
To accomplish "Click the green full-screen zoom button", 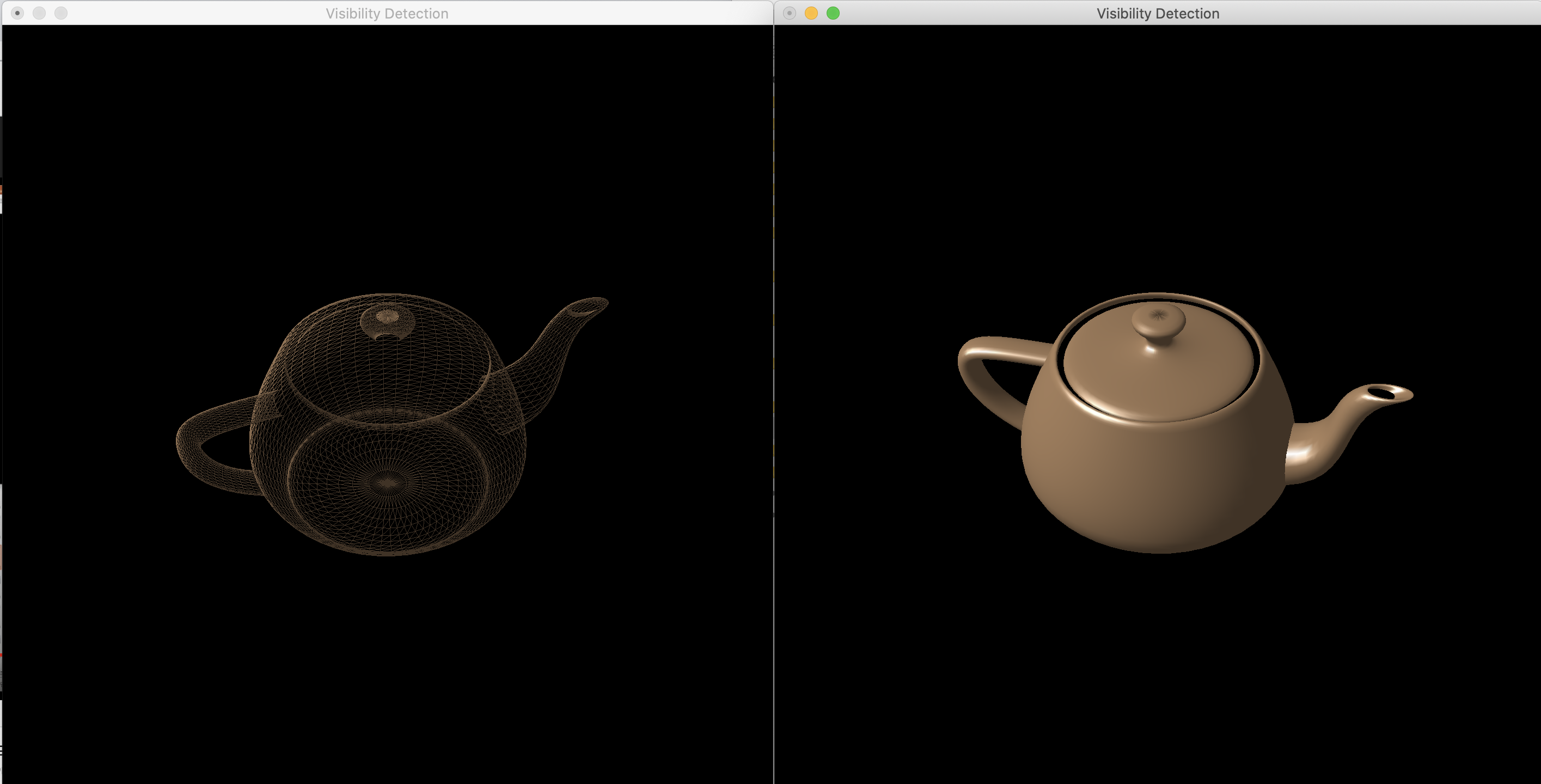I will [x=833, y=13].
